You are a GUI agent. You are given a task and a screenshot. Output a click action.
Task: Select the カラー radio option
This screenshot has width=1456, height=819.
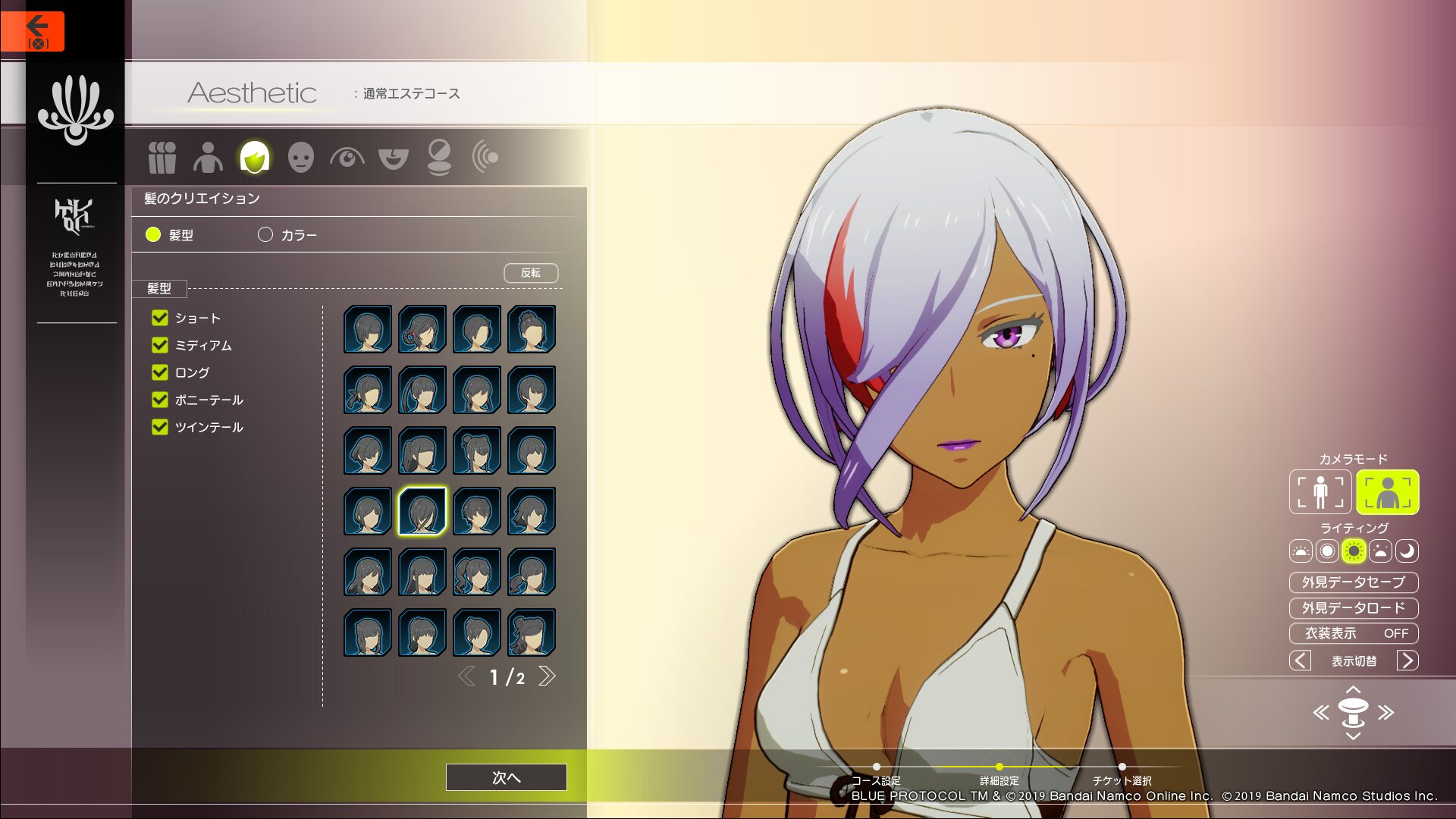265,235
